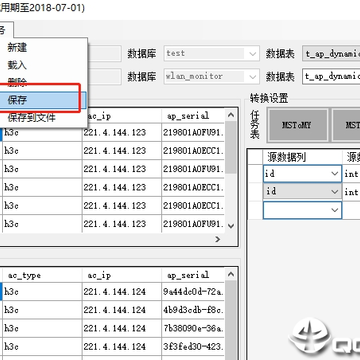Expand the wlan_monitor database dropdown
Image resolution: width=360 pixels, height=360 pixels.
(x=253, y=76)
